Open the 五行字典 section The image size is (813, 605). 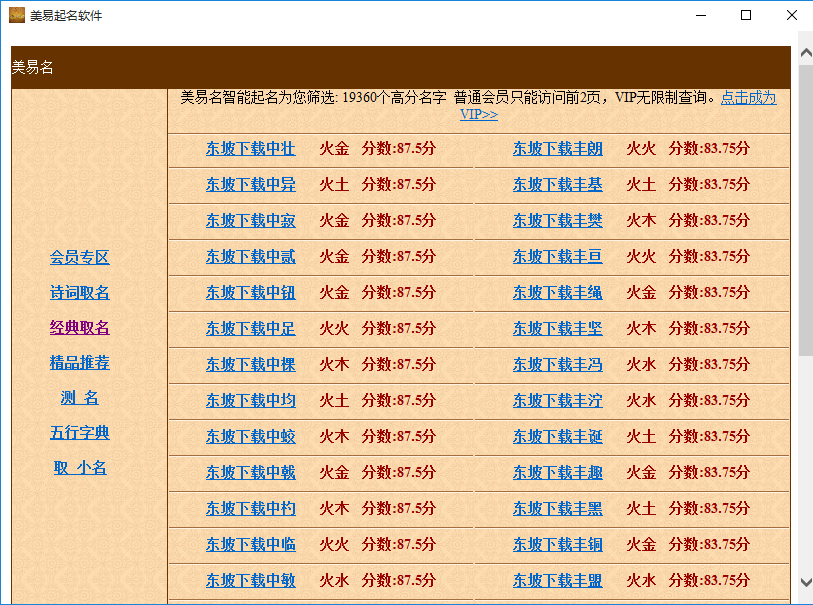(x=80, y=433)
